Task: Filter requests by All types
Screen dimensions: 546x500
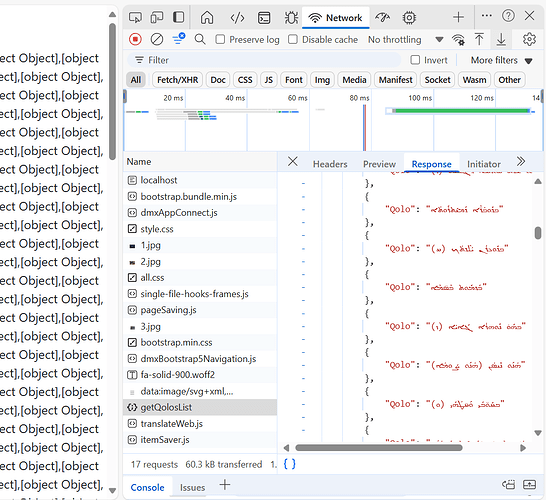Action: [x=135, y=80]
